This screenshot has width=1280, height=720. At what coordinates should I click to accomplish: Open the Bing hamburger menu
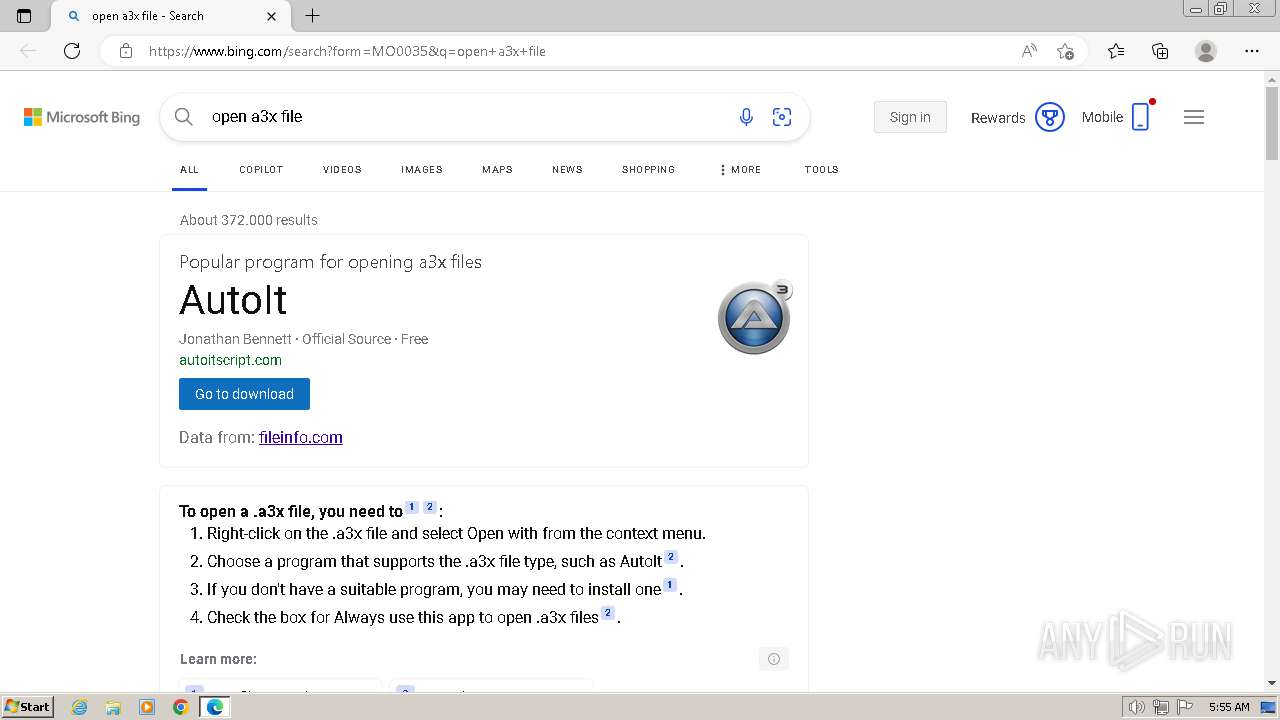pyautogui.click(x=1194, y=117)
